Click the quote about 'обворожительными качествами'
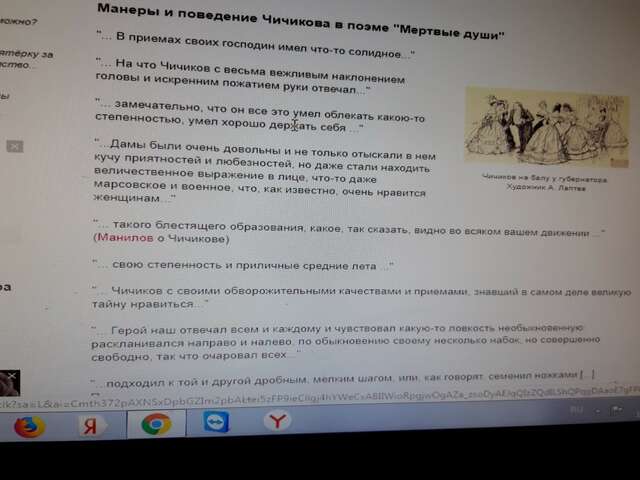The height and width of the screenshot is (480, 640). click(x=361, y=297)
